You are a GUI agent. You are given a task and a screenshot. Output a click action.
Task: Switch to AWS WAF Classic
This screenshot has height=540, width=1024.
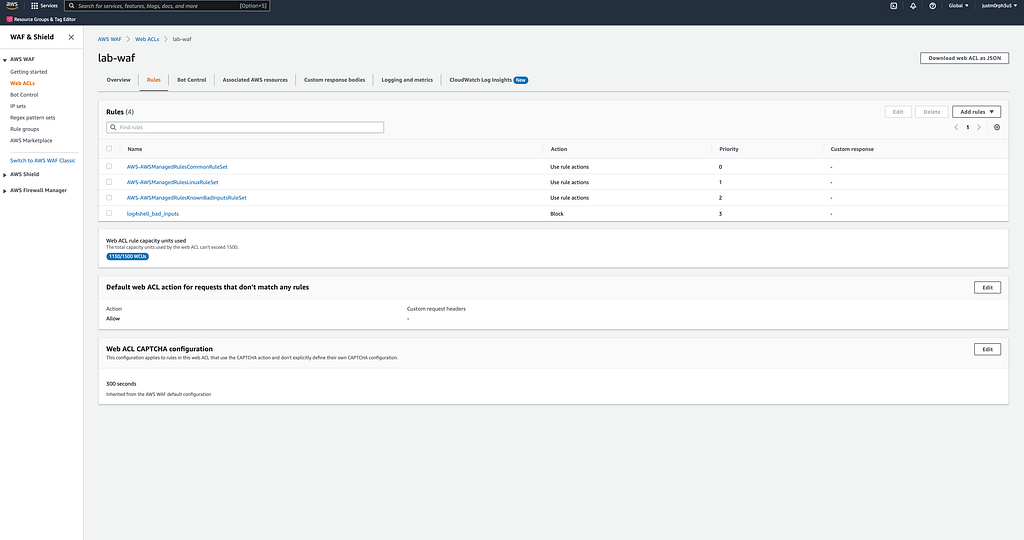[42, 161]
